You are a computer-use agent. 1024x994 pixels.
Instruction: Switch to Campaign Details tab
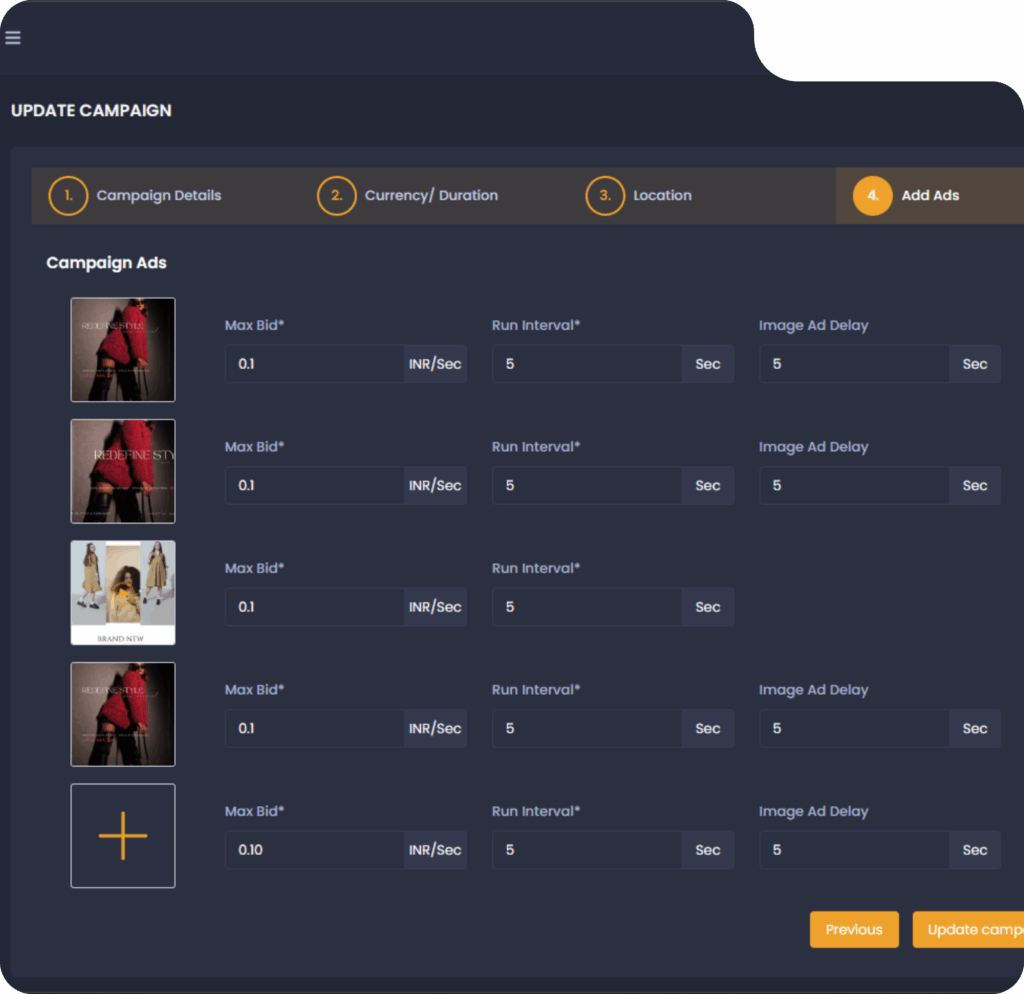point(158,196)
